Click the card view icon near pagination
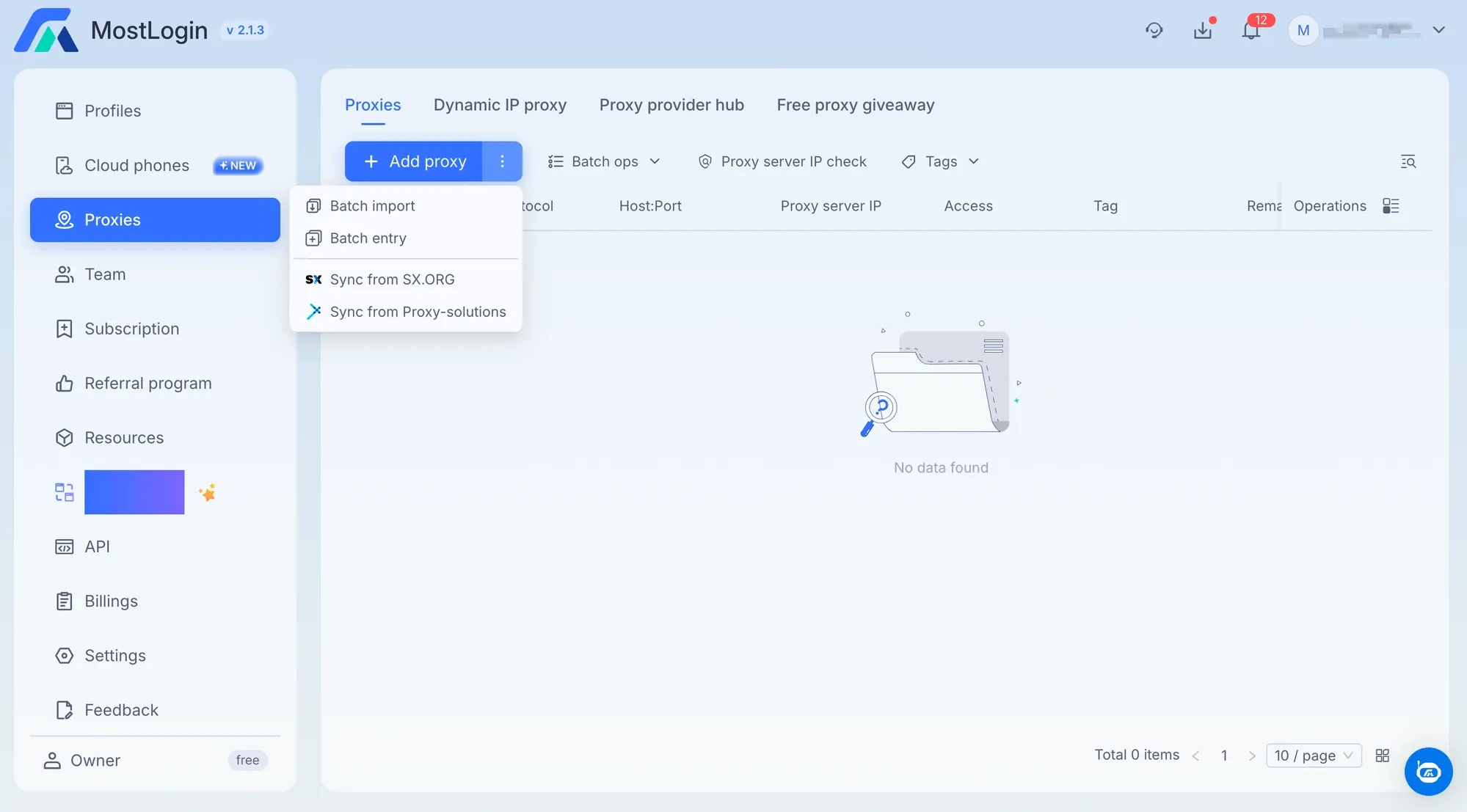The image size is (1467, 812). tap(1382, 756)
